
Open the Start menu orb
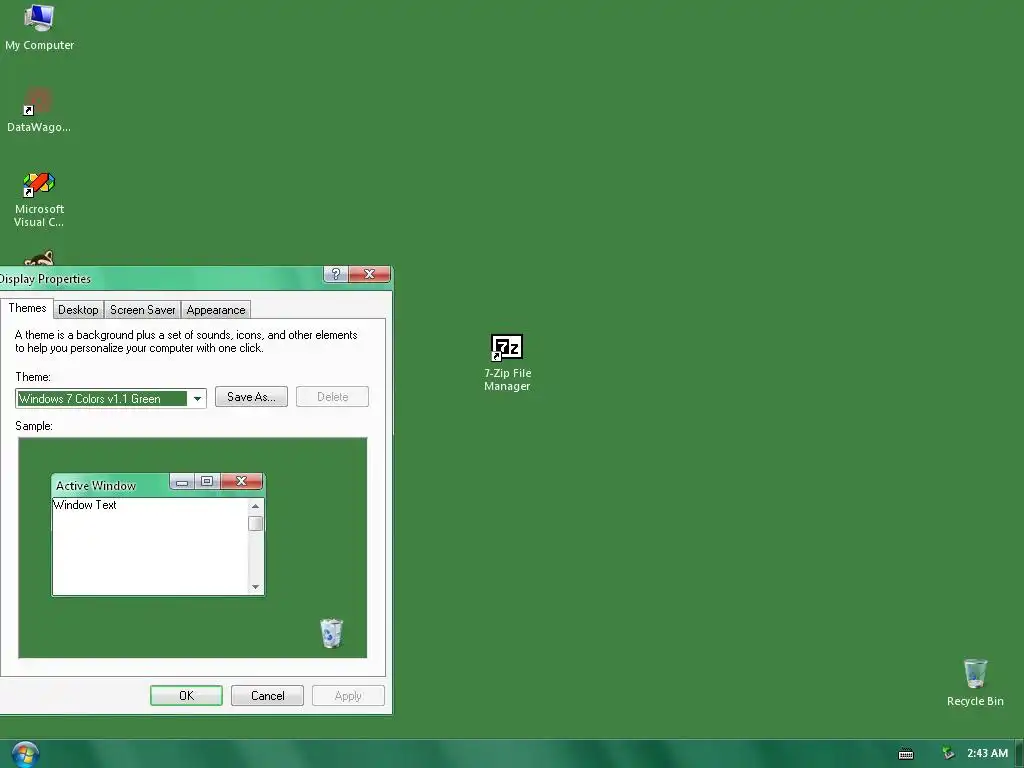(25, 754)
